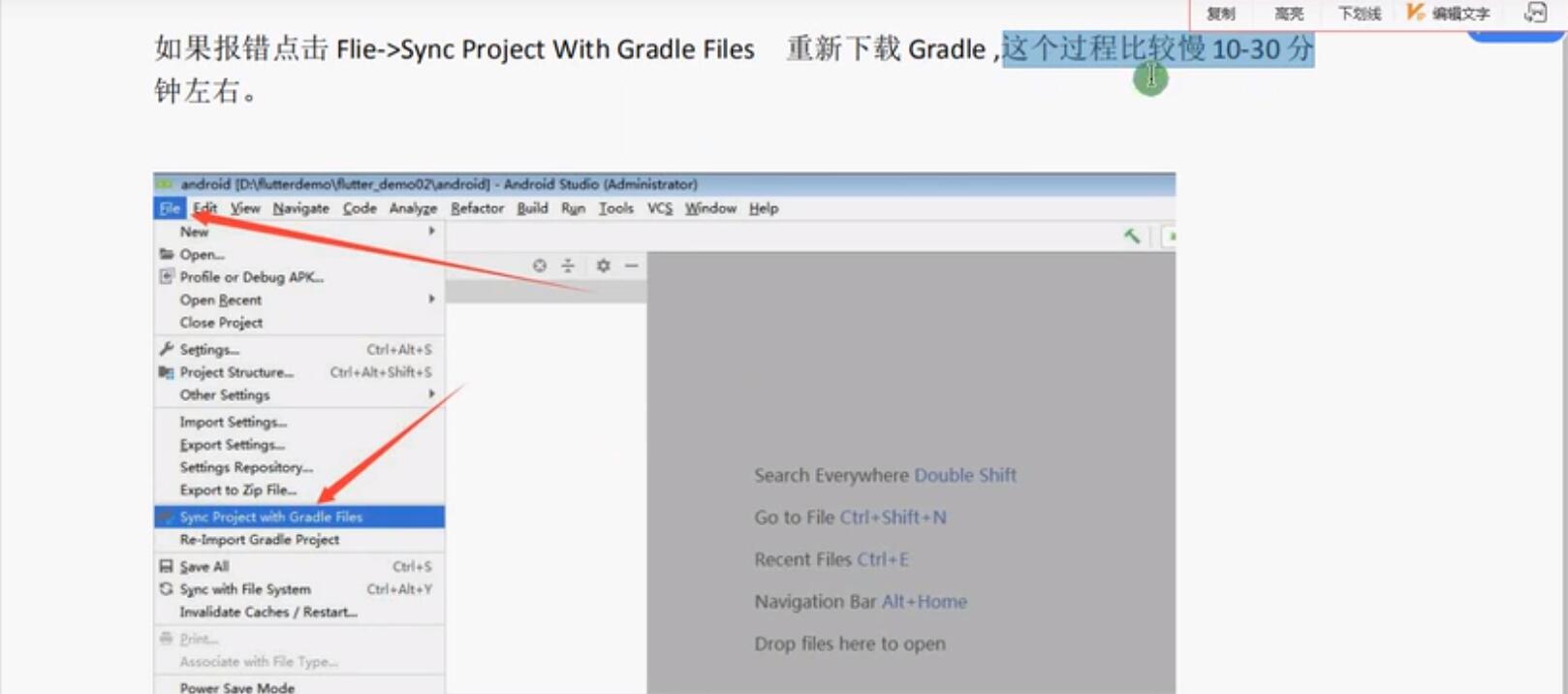Open the Refactor menu
Image resolution: width=1568 pixels, height=694 pixels.
477,208
